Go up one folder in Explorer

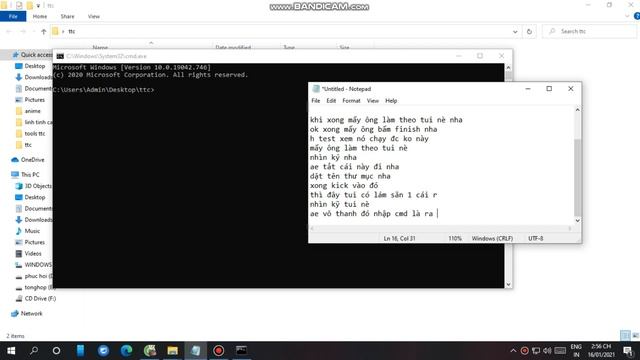click(44, 31)
